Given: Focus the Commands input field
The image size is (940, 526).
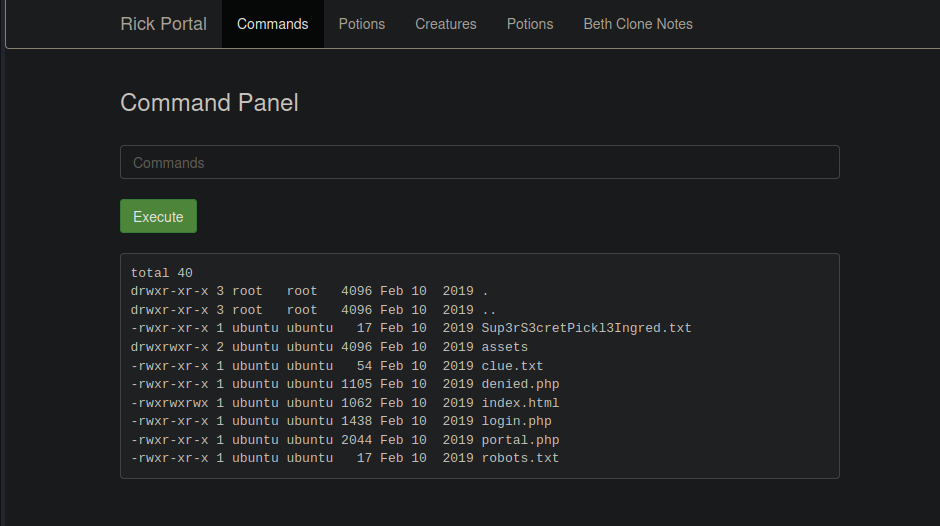Looking at the screenshot, I should pyautogui.click(x=479, y=163).
